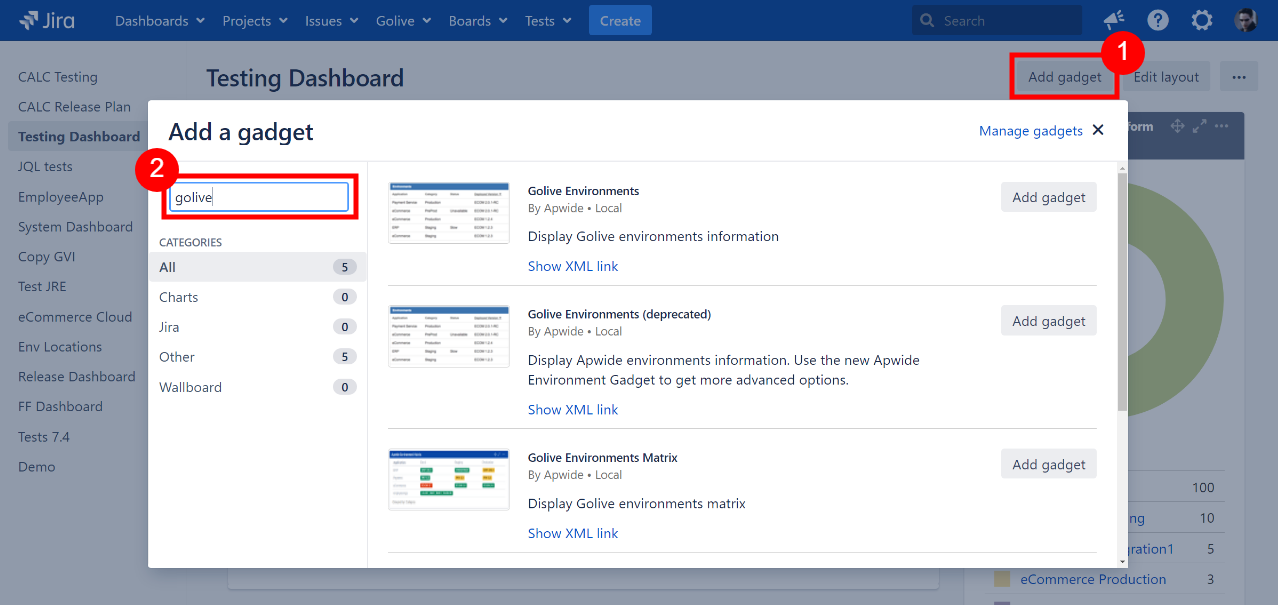Click the dashboard more options ellipsis button

pyautogui.click(x=1239, y=77)
